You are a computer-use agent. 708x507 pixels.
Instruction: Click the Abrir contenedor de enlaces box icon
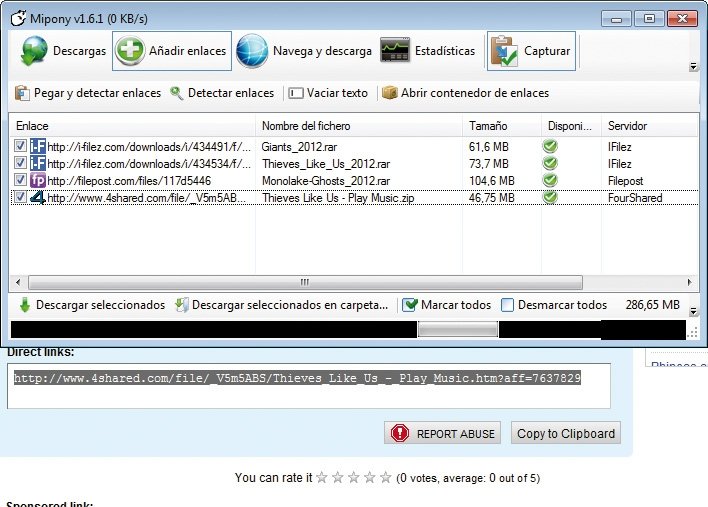pos(389,93)
